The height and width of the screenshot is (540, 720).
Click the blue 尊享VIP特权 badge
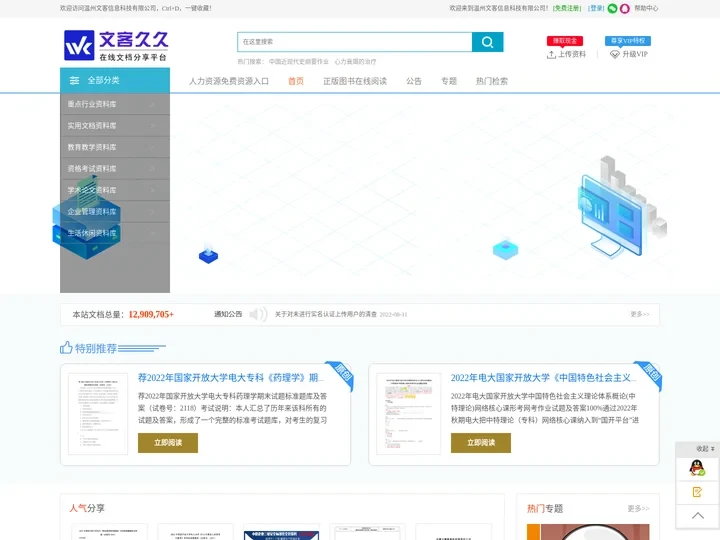point(628,41)
